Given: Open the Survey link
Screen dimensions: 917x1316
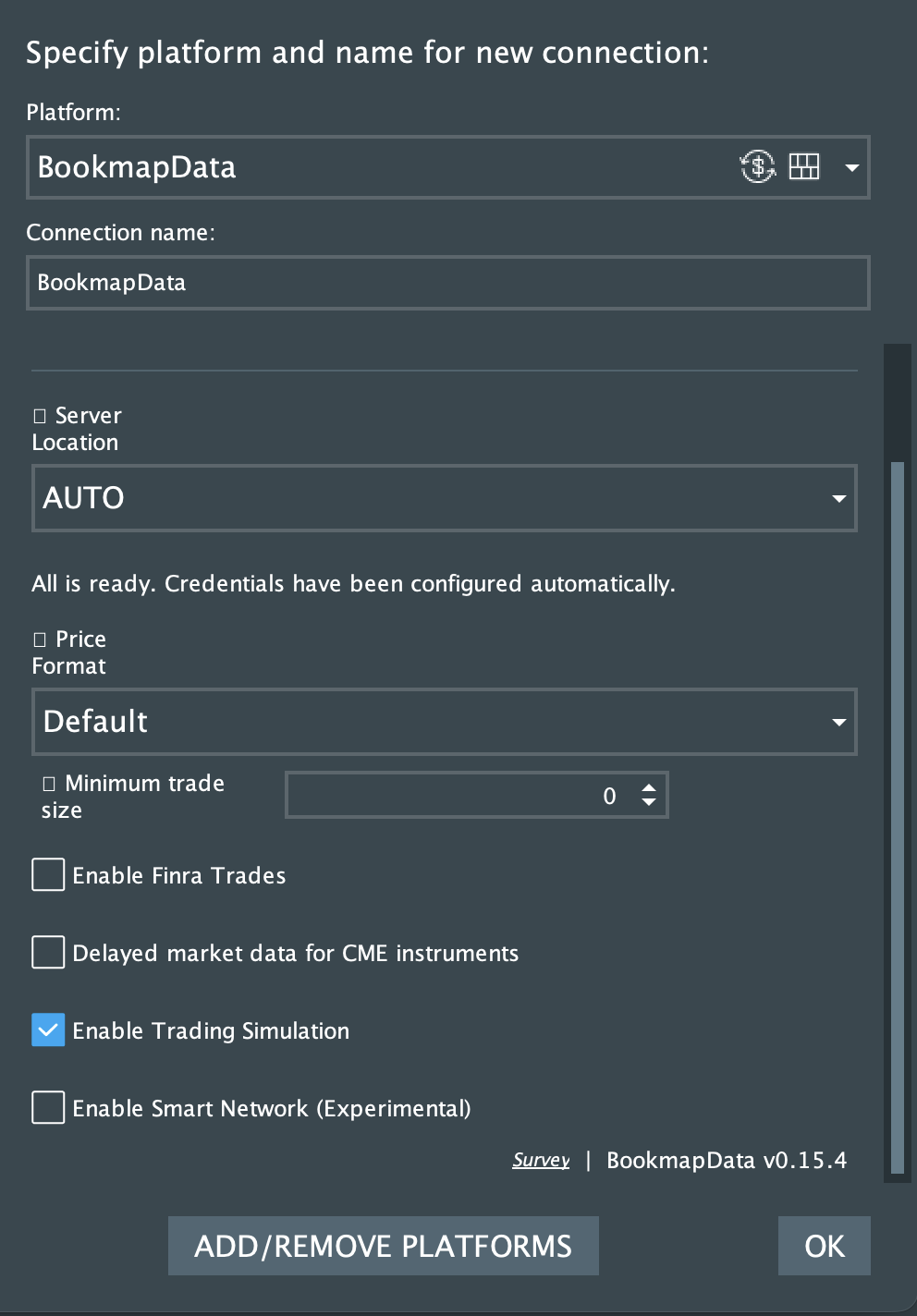Looking at the screenshot, I should [x=541, y=1160].
